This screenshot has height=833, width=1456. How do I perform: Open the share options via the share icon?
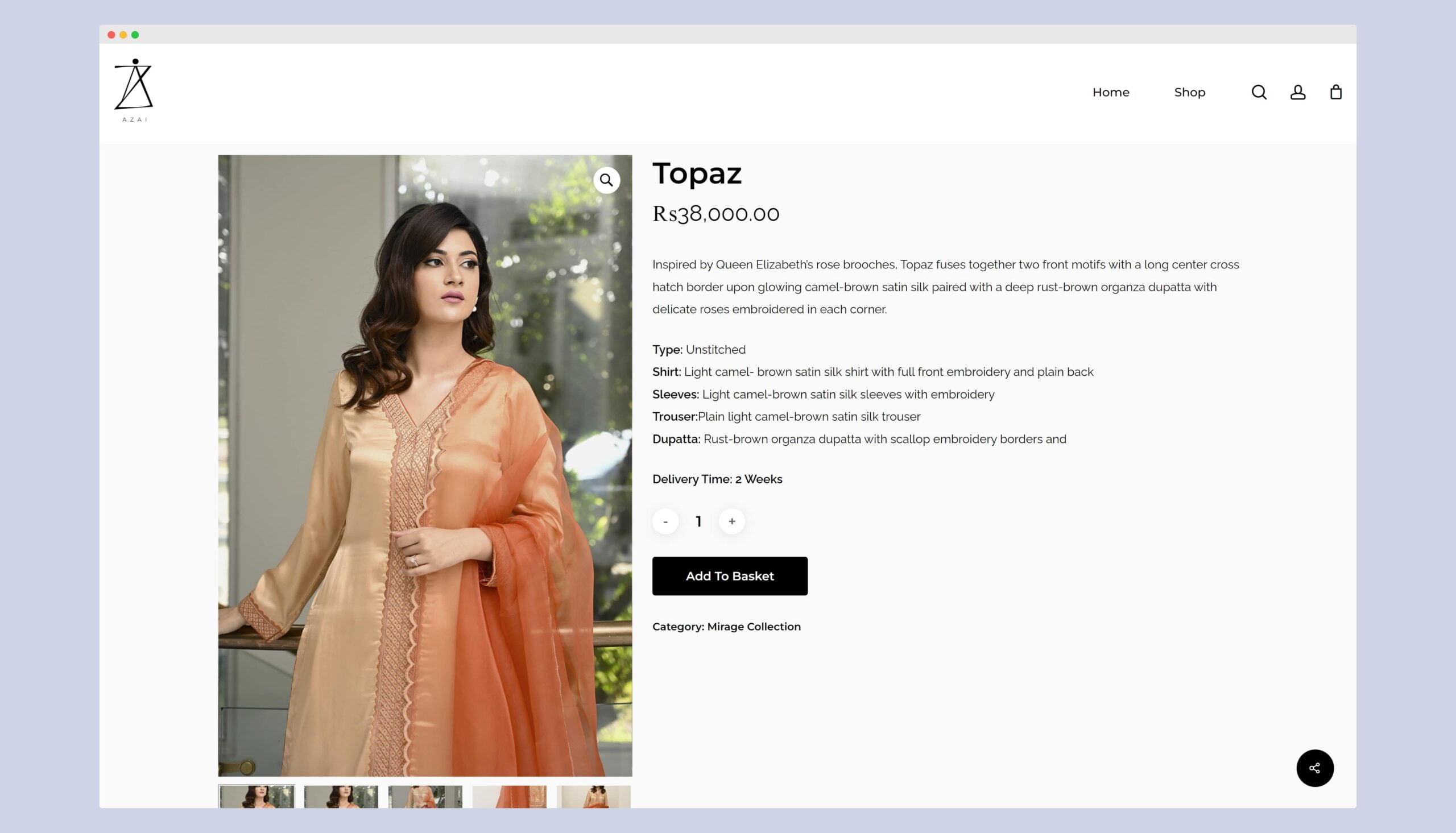pos(1314,768)
